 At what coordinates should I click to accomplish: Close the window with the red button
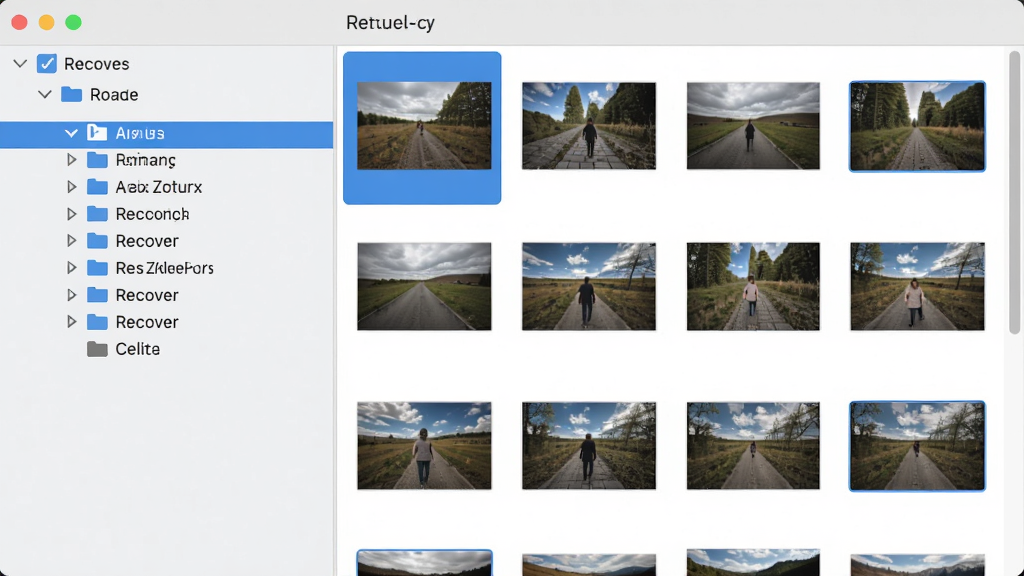pos(20,22)
